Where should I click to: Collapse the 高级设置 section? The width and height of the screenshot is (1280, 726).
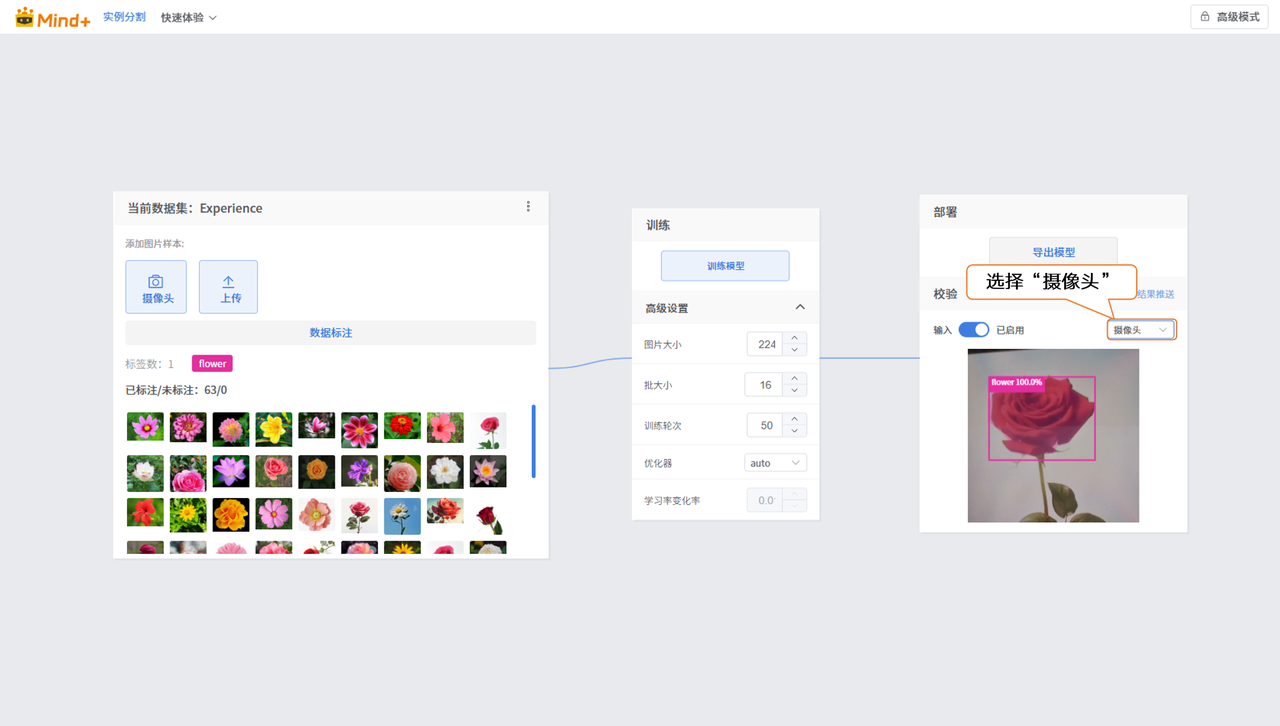point(799,308)
